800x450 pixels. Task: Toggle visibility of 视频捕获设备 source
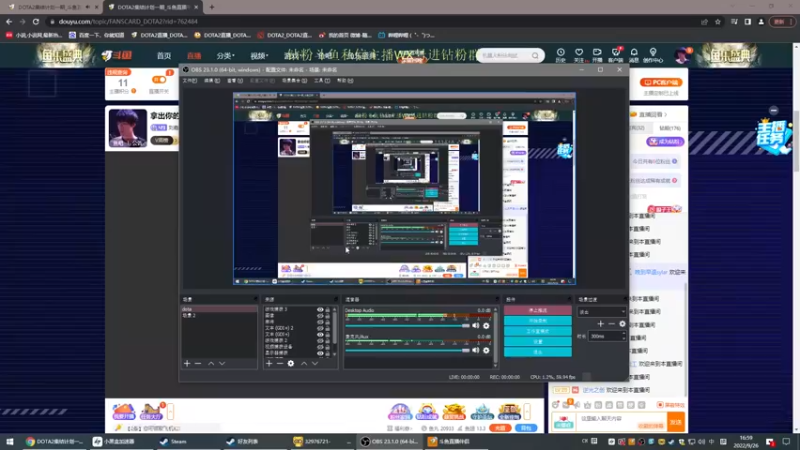click(x=320, y=346)
